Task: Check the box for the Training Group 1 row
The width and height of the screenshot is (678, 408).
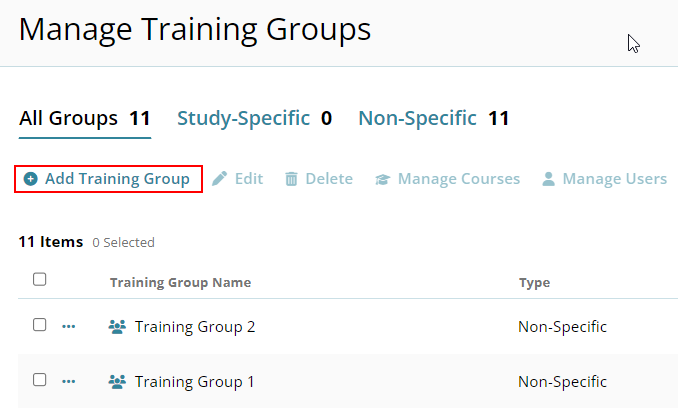Action: pos(40,380)
